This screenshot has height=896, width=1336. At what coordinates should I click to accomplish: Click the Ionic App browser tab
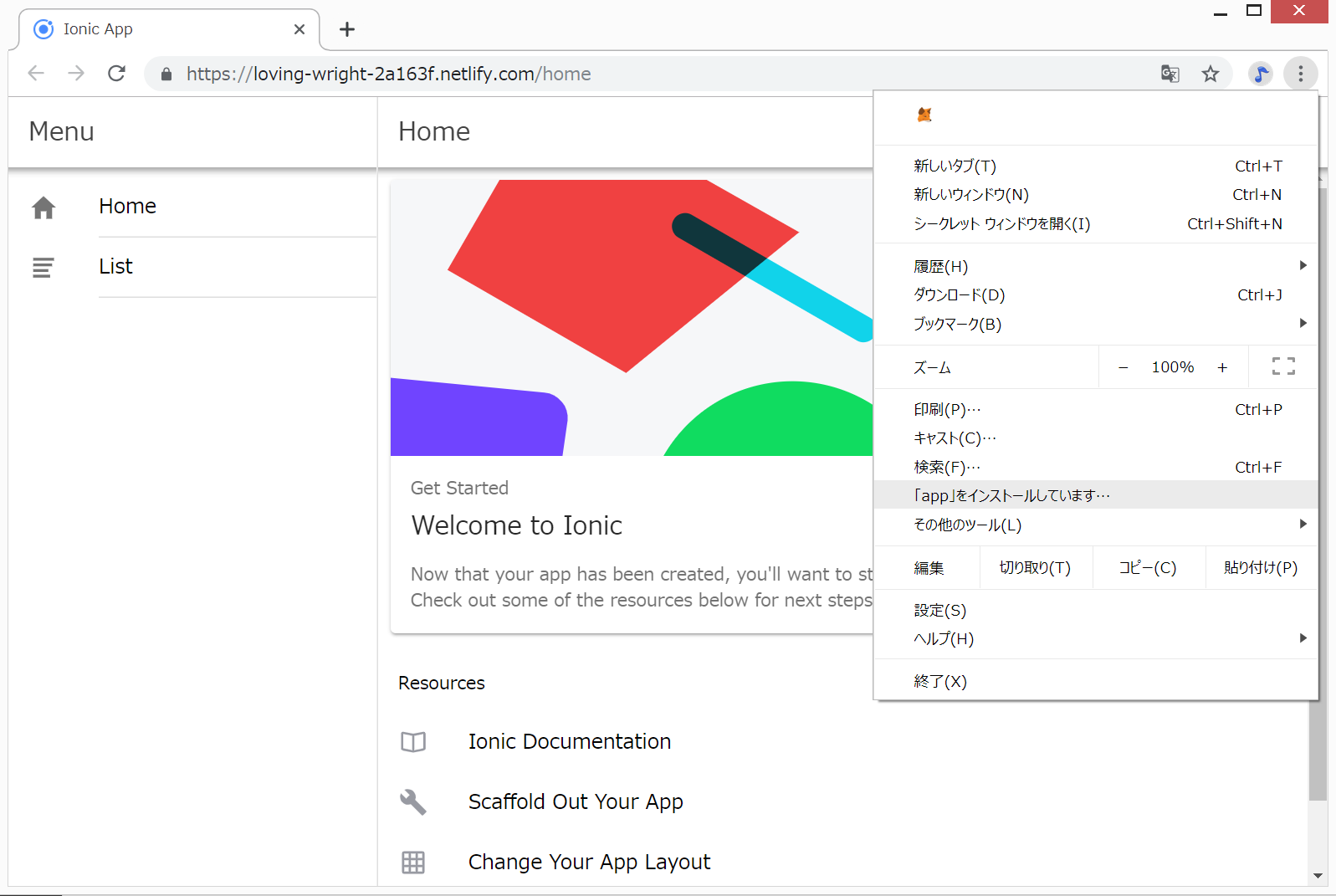(x=169, y=29)
